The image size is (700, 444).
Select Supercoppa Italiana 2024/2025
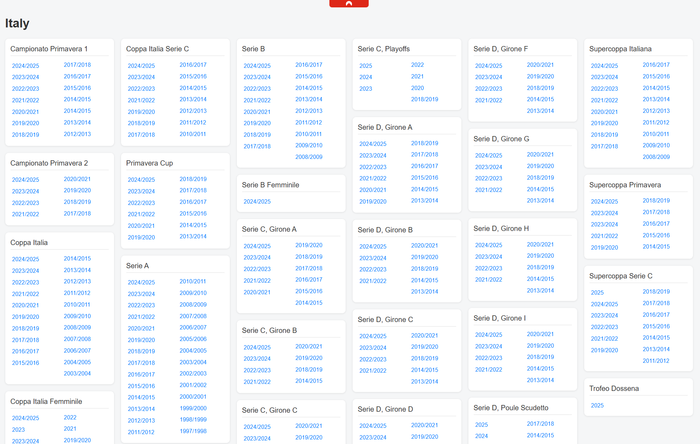[604, 66]
